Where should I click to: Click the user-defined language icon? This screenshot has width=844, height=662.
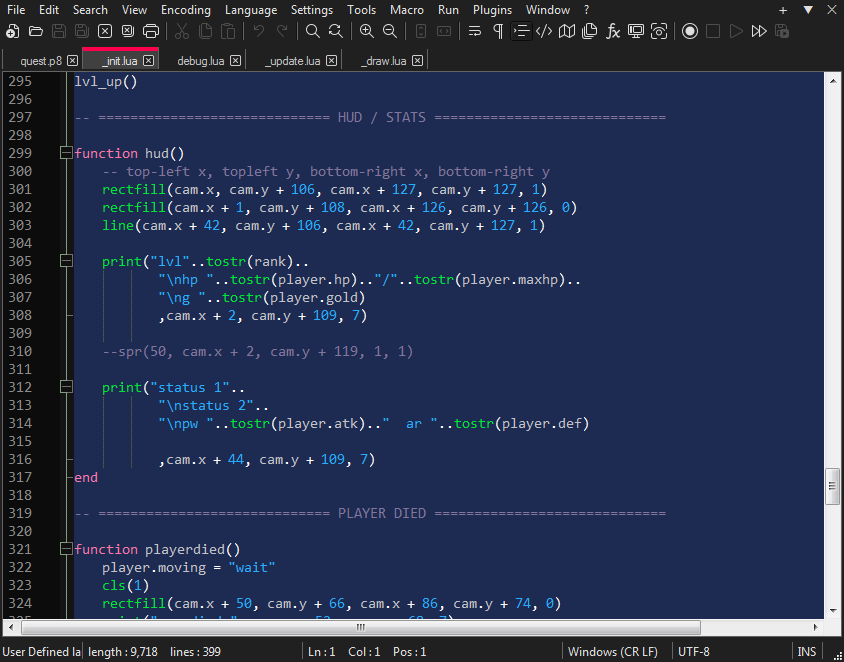point(544,31)
